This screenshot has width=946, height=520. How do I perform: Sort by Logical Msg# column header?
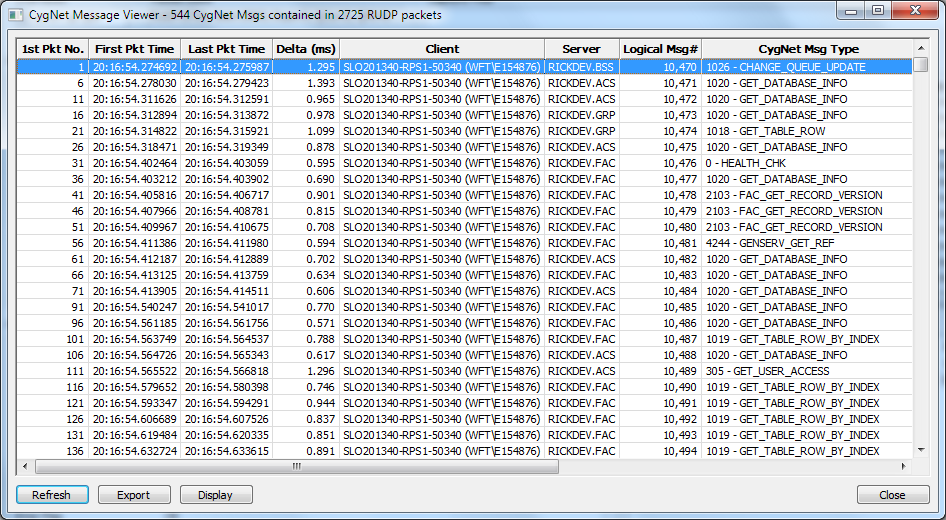coord(660,49)
